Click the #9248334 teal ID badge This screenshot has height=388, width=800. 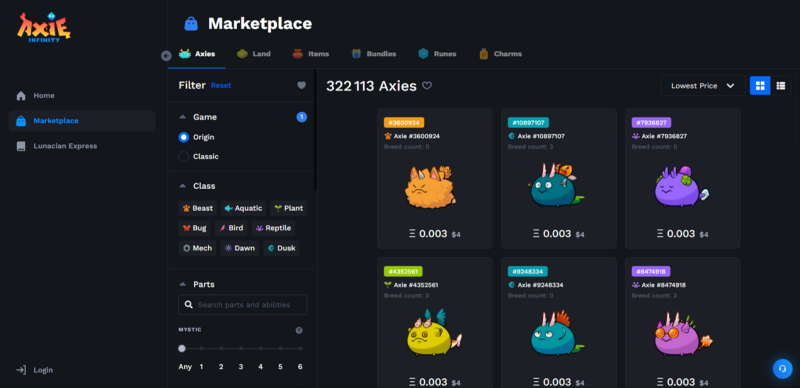528,272
